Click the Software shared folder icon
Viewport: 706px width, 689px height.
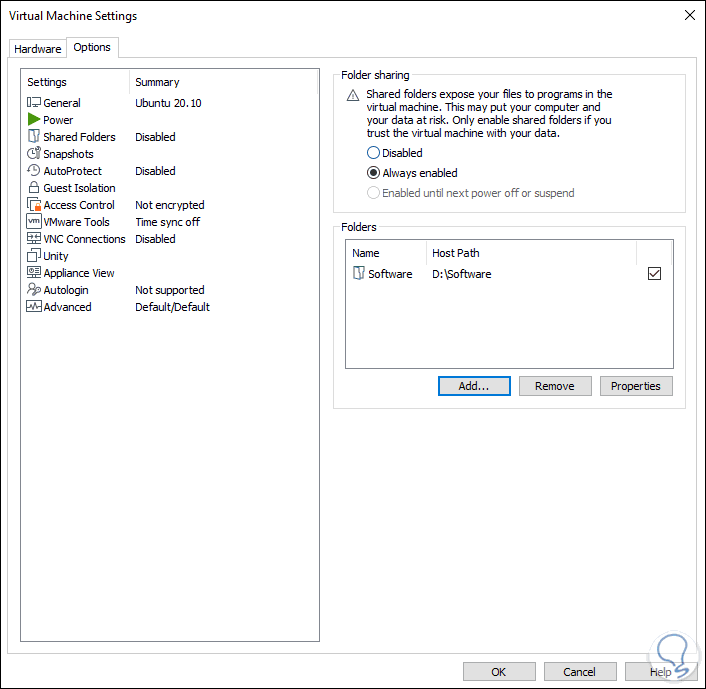(358, 273)
